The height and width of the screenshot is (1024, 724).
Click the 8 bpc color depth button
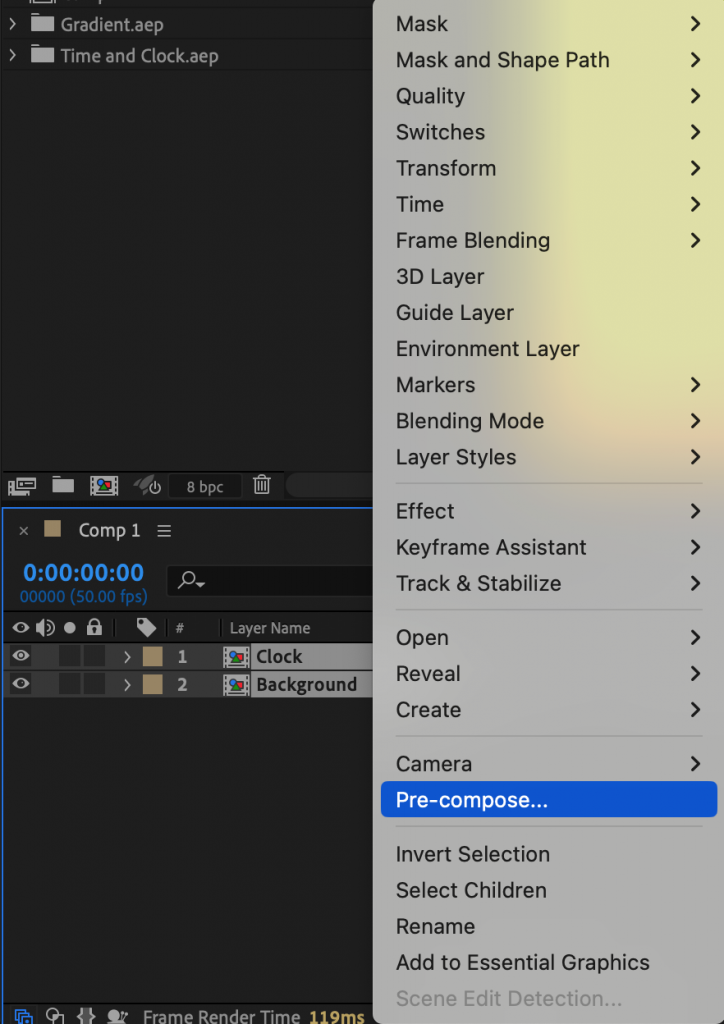[x=205, y=485]
